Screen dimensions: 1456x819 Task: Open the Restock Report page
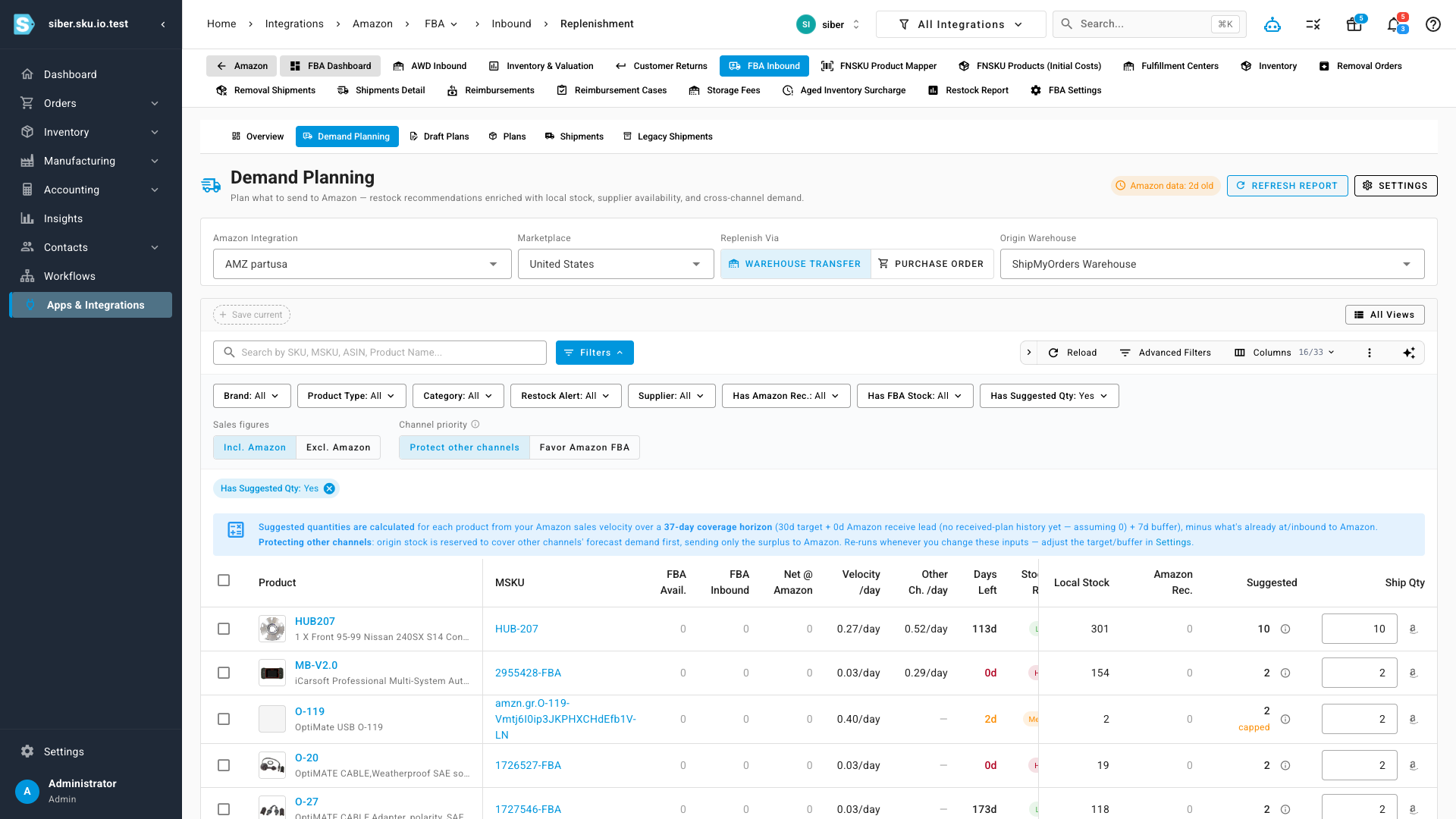click(x=968, y=90)
